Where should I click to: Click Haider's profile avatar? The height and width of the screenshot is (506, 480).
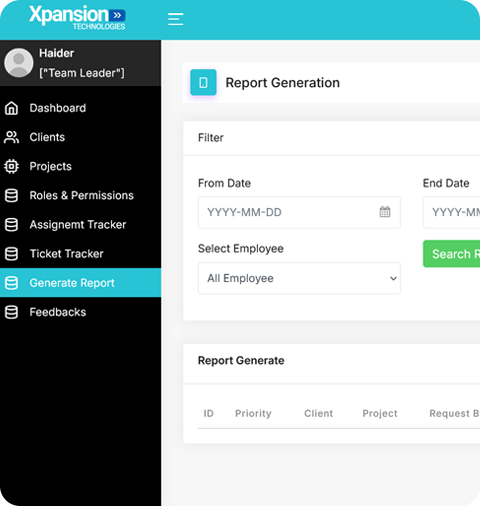point(19,63)
